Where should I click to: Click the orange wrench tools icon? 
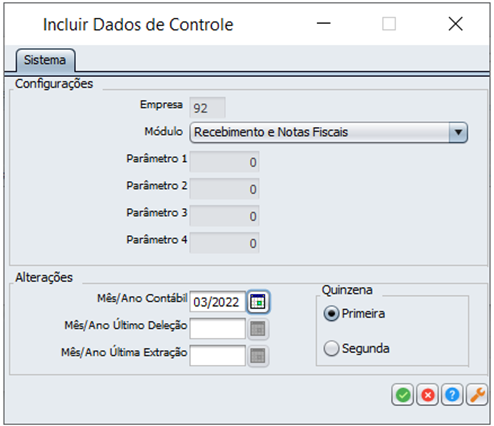(477, 395)
